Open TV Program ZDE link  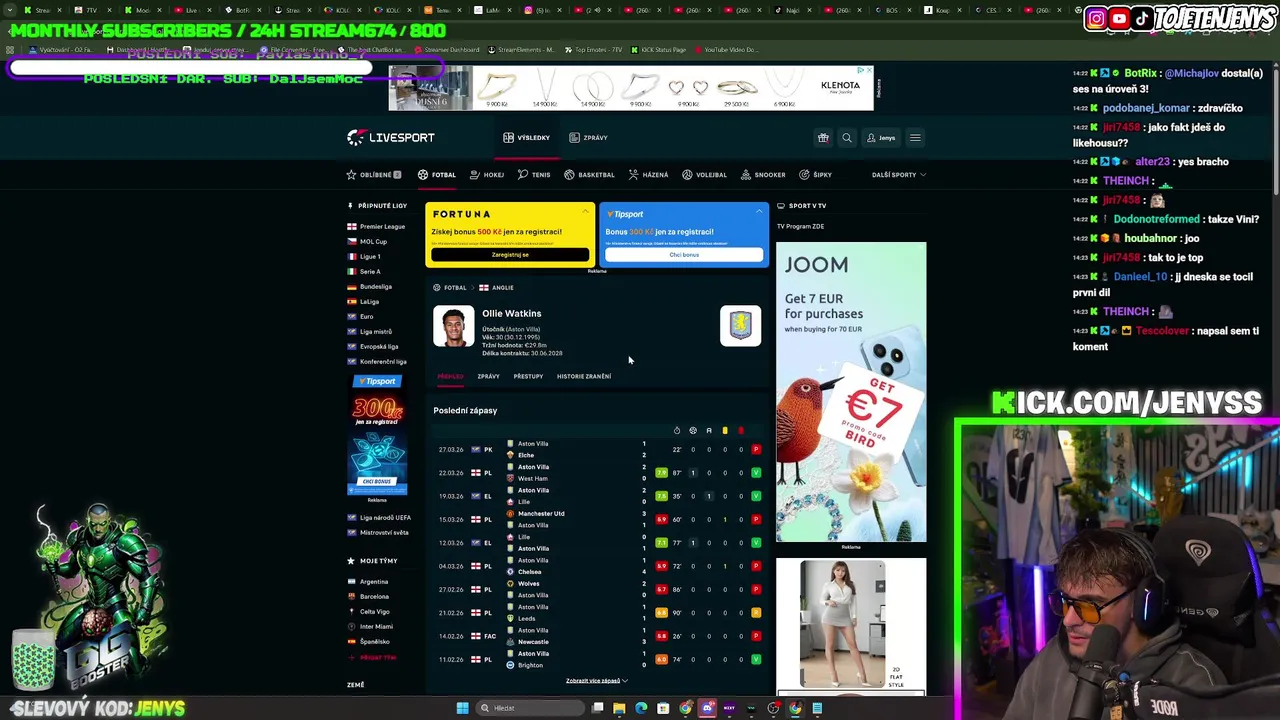800,227
